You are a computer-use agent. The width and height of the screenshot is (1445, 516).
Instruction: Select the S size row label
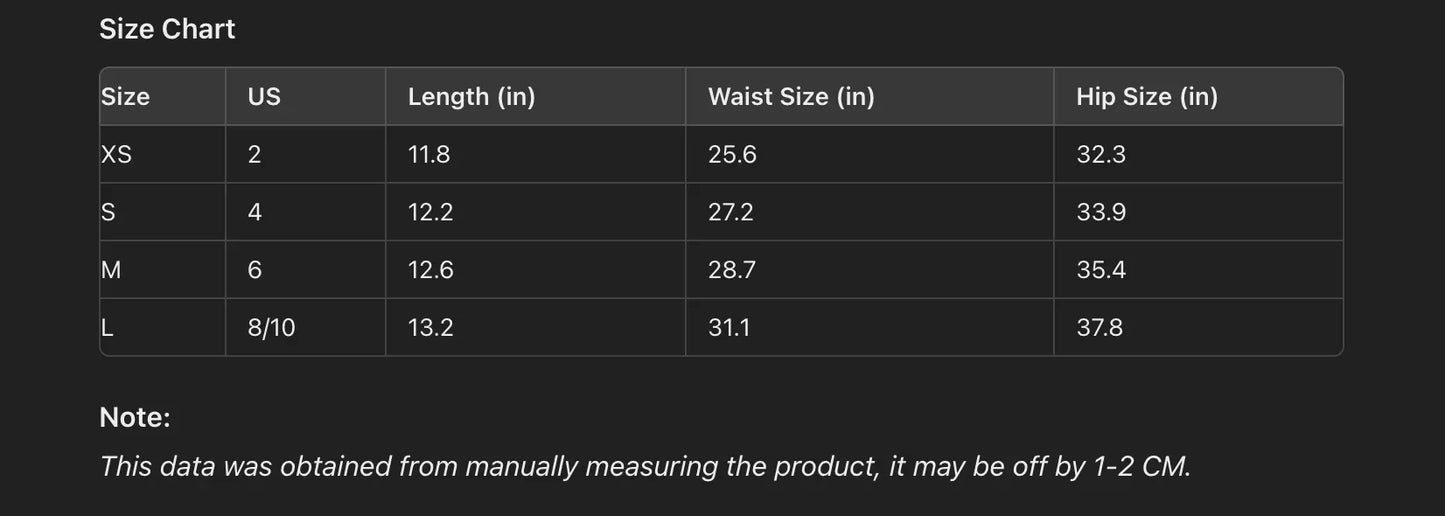108,212
